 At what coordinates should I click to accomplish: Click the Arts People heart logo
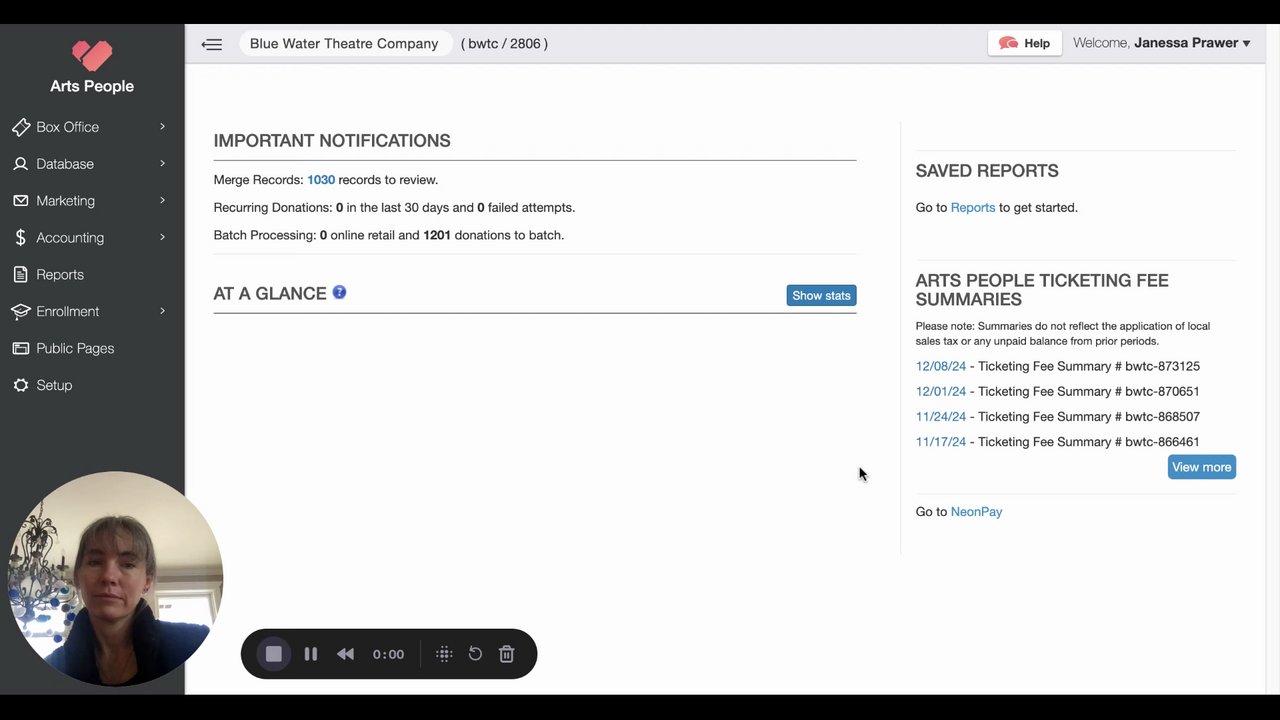92,55
